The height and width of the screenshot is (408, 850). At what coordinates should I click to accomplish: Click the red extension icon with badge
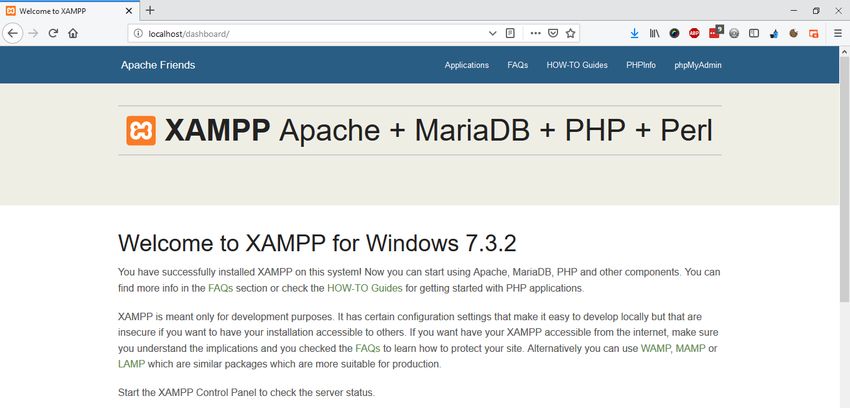(715, 32)
